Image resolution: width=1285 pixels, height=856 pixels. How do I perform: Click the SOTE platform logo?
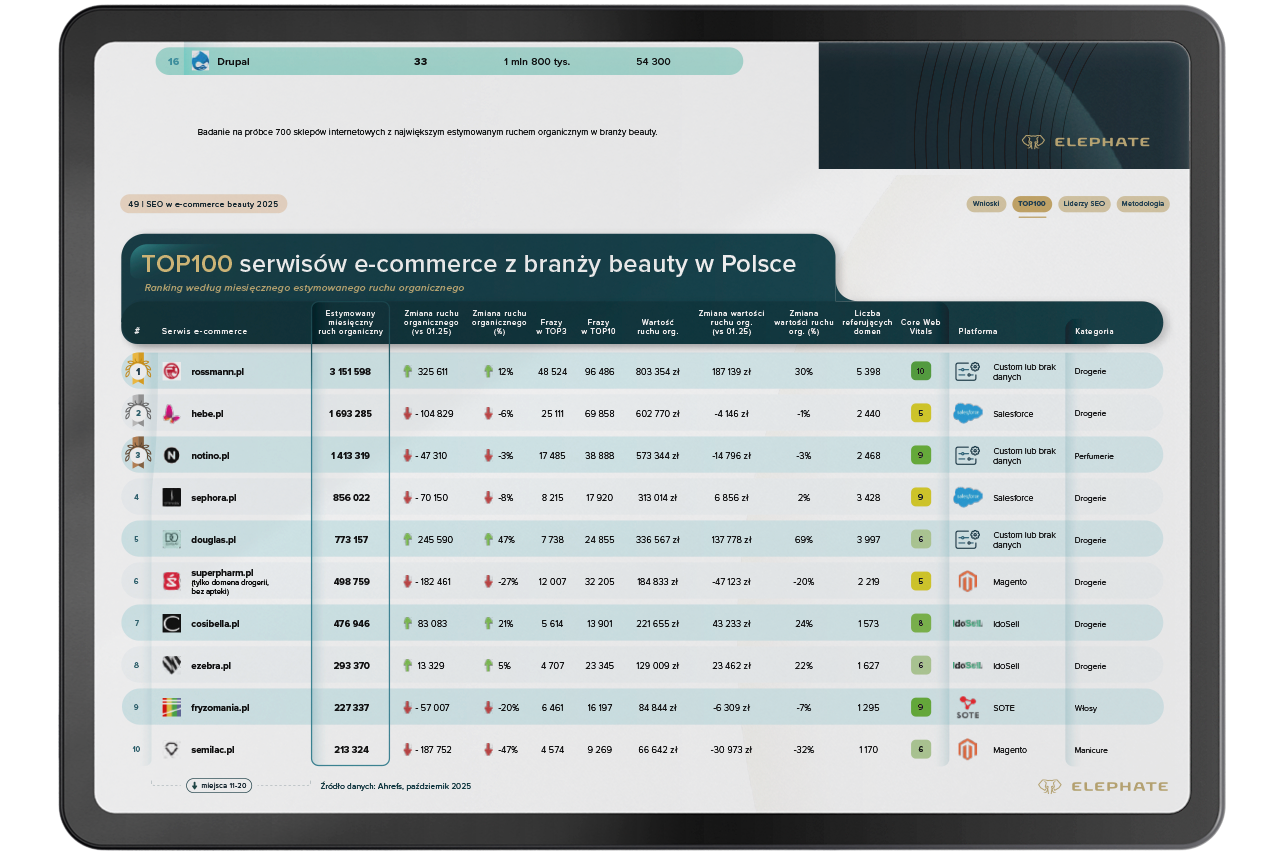[967, 708]
